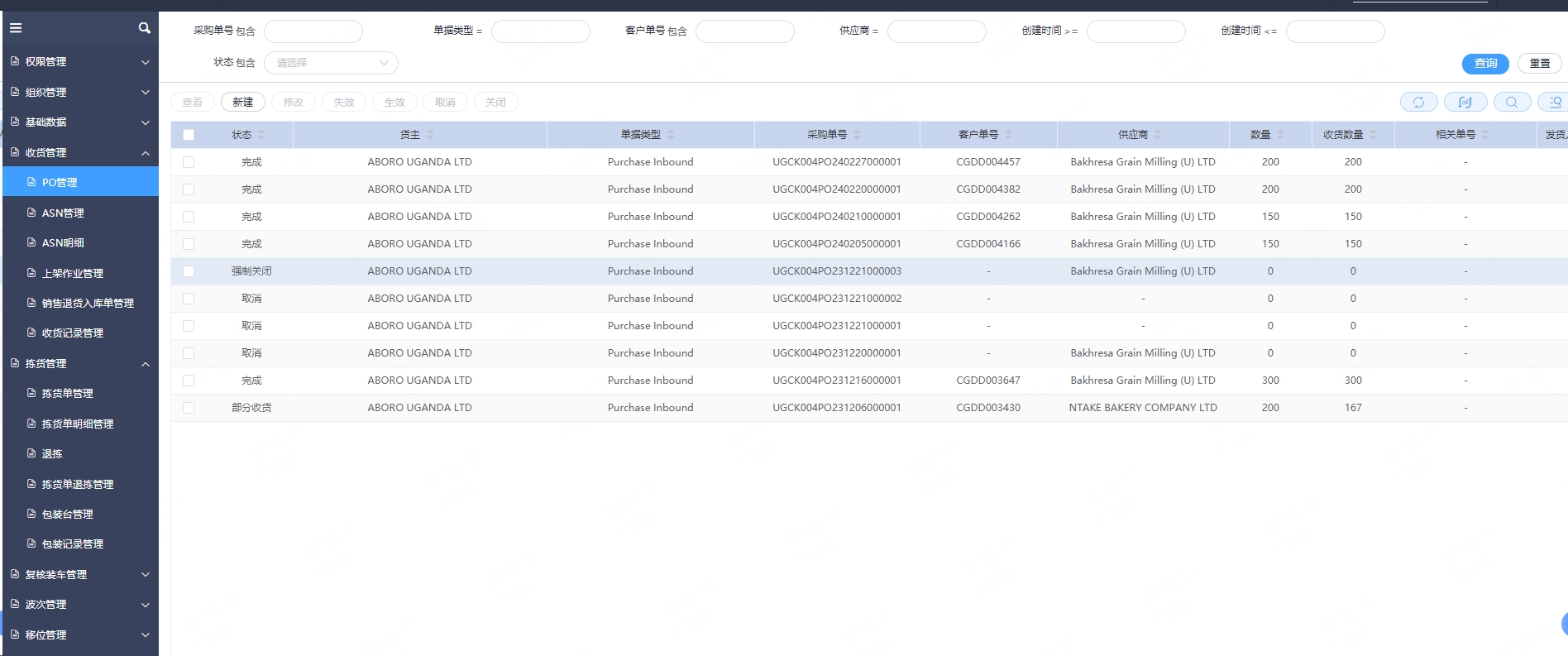Check the 部分收货 row checkbox
This screenshot has height=656, width=1568.
coord(189,408)
